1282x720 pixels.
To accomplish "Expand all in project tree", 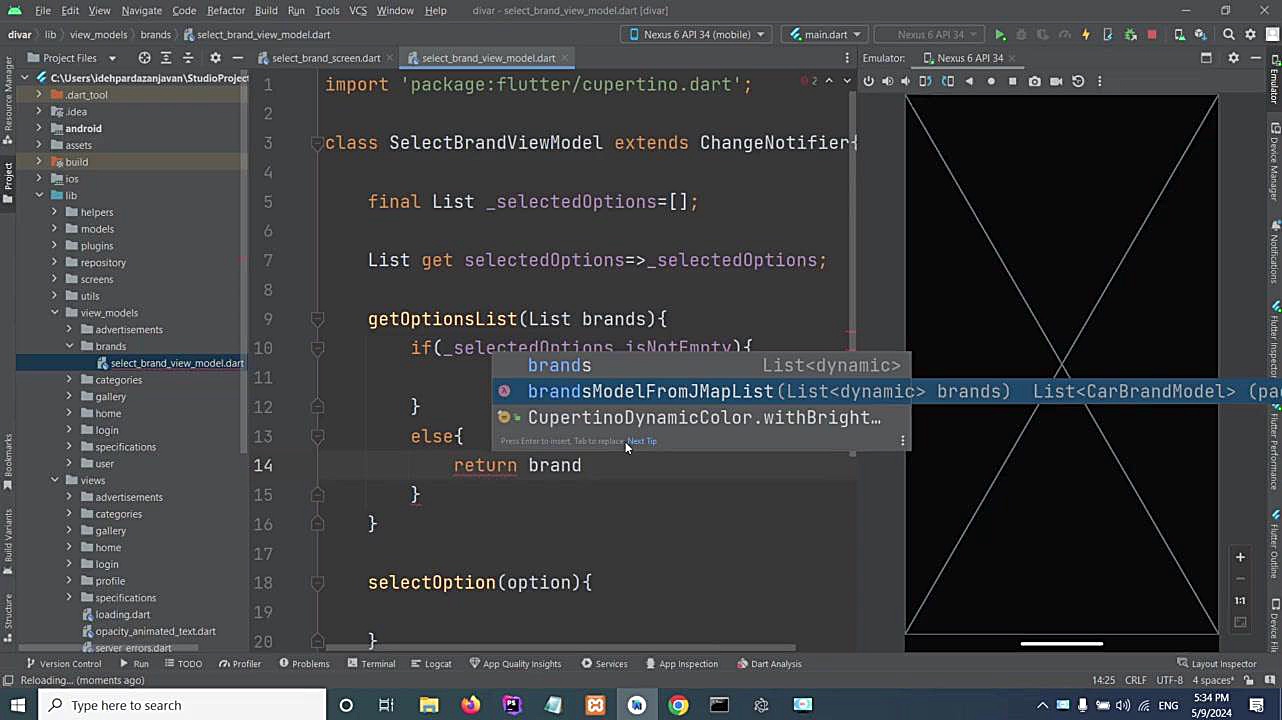I will point(166,58).
